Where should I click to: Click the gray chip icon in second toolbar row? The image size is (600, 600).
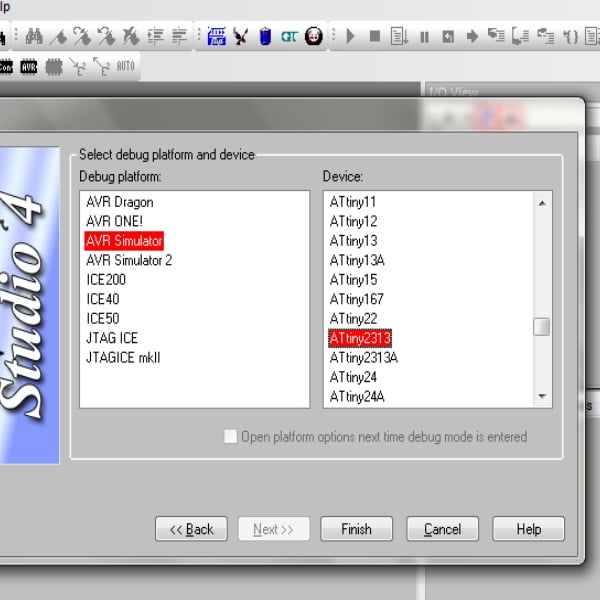(54, 67)
